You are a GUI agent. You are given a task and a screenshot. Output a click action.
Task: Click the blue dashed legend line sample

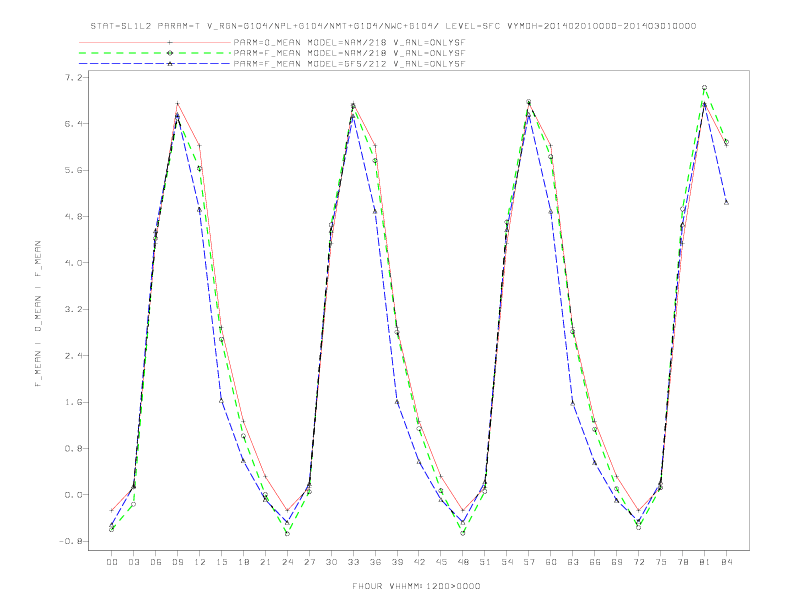point(155,64)
